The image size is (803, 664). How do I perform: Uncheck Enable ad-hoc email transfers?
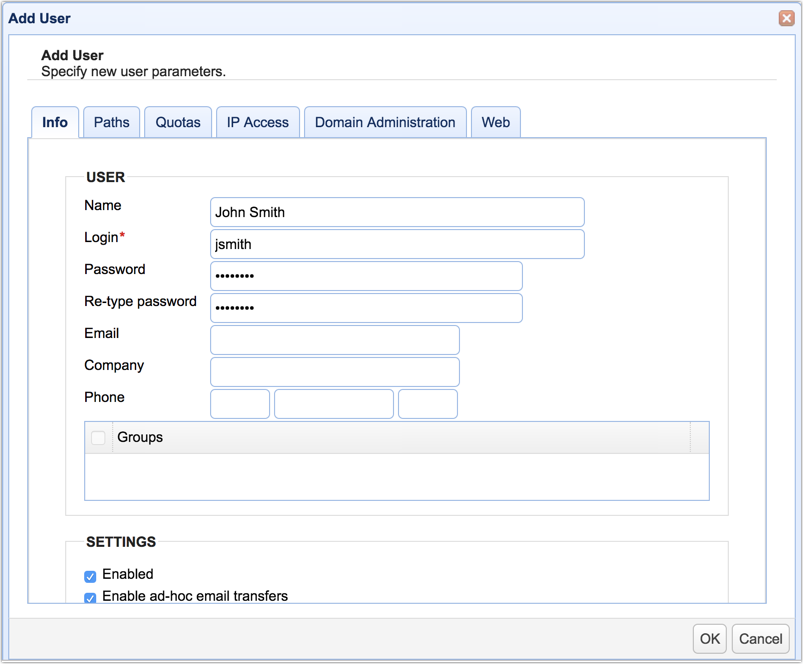[90, 597]
